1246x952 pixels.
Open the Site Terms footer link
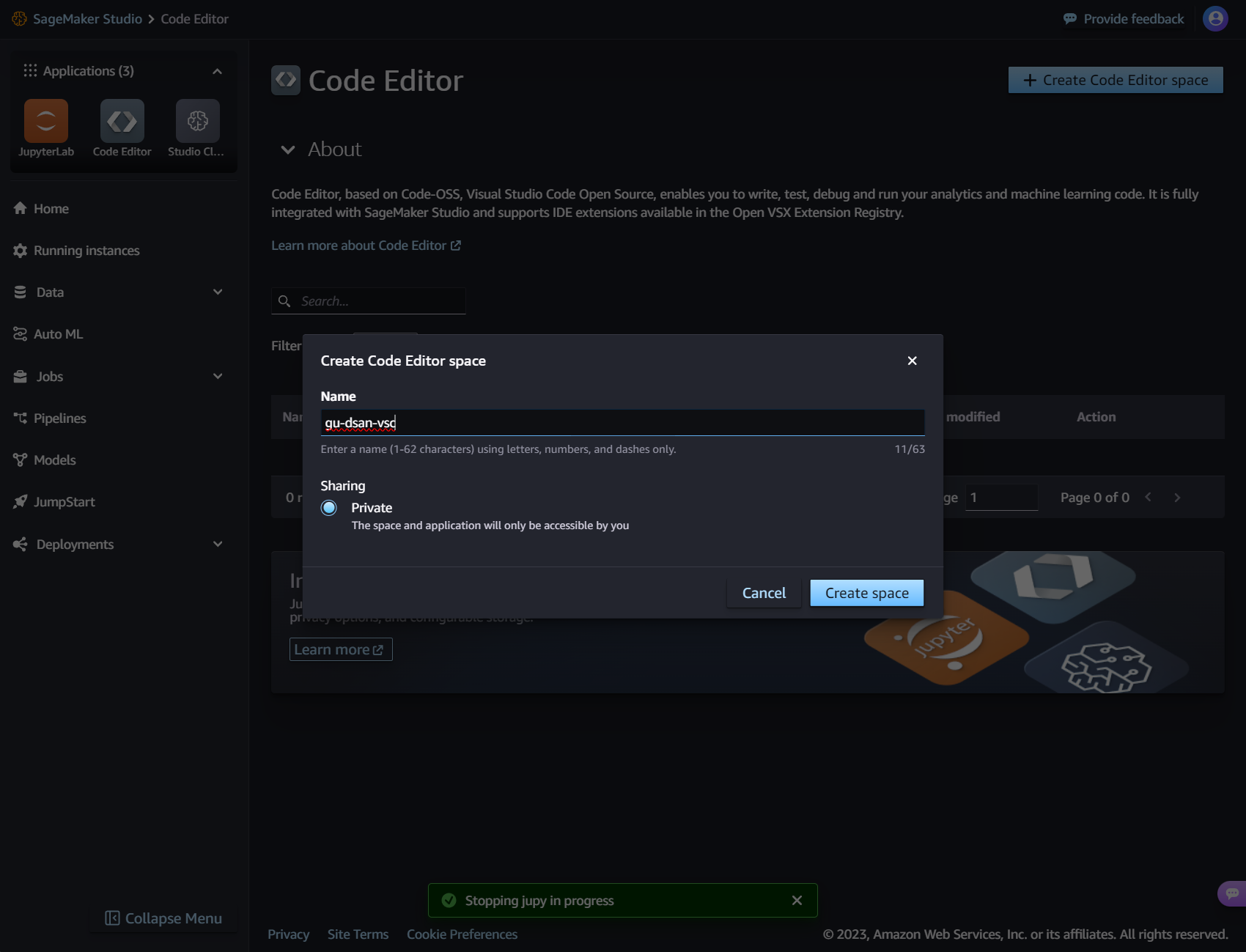click(x=358, y=934)
